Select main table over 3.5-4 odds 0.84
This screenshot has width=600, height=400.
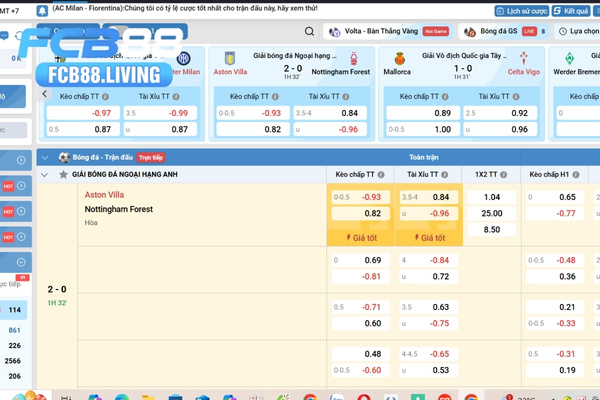click(x=429, y=197)
